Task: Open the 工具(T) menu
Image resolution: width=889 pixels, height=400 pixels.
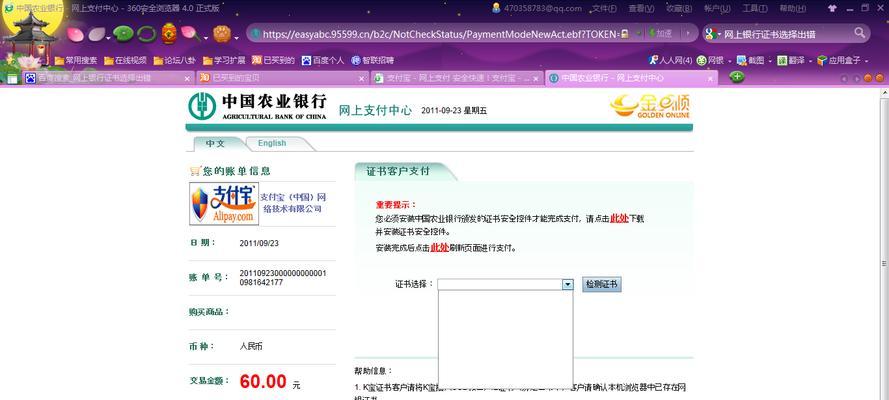Action: 755,8
